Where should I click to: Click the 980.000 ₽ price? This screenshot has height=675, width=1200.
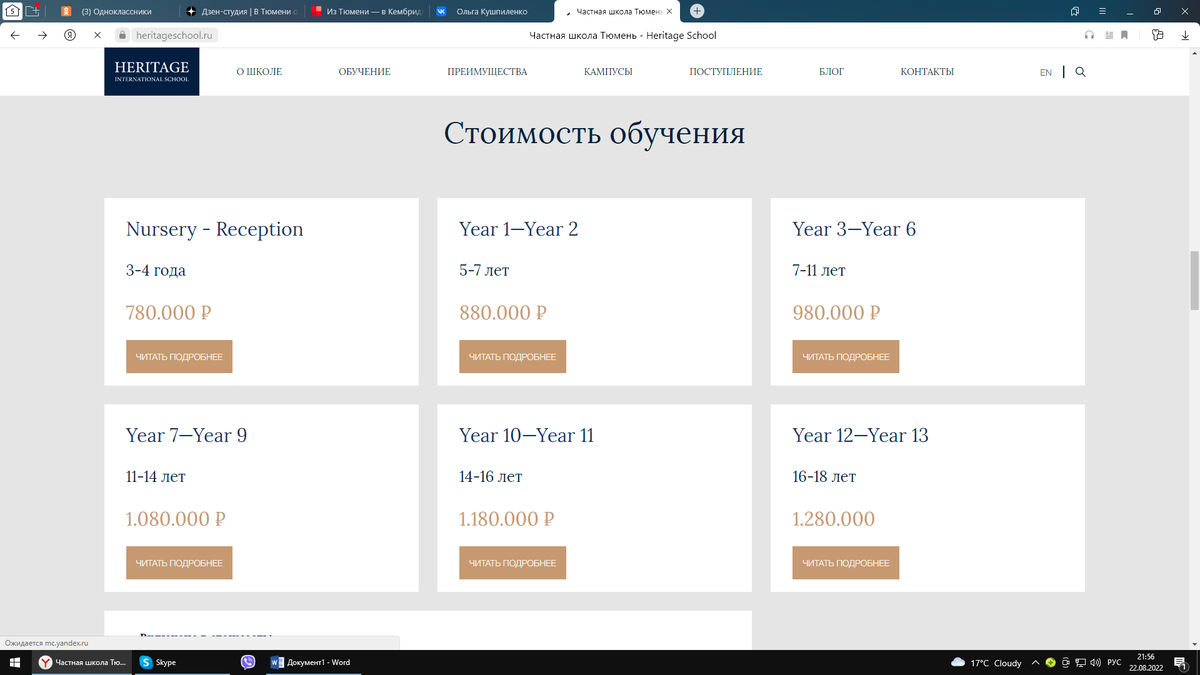(836, 312)
